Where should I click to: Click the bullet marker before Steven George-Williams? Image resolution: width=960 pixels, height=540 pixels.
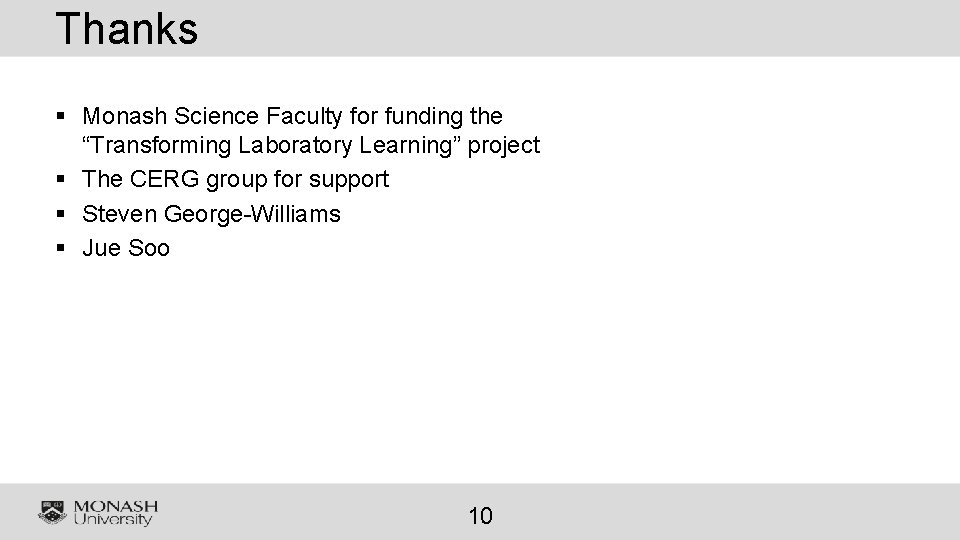(60, 214)
